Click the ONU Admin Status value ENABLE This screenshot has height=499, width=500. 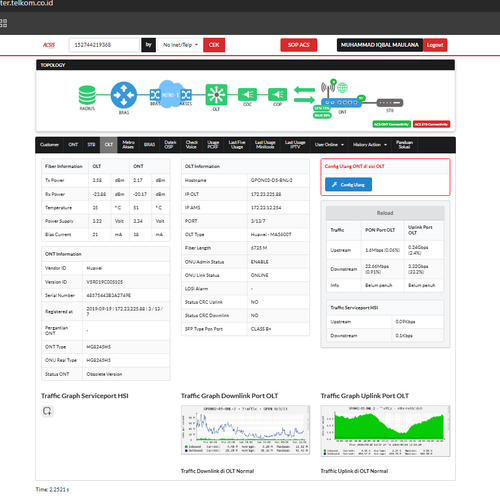point(260,262)
